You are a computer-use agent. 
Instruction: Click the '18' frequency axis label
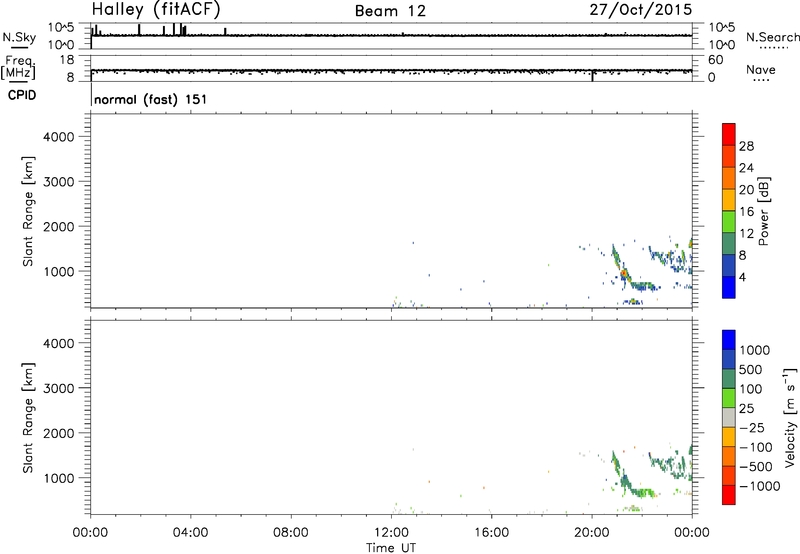tap(67, 60)
